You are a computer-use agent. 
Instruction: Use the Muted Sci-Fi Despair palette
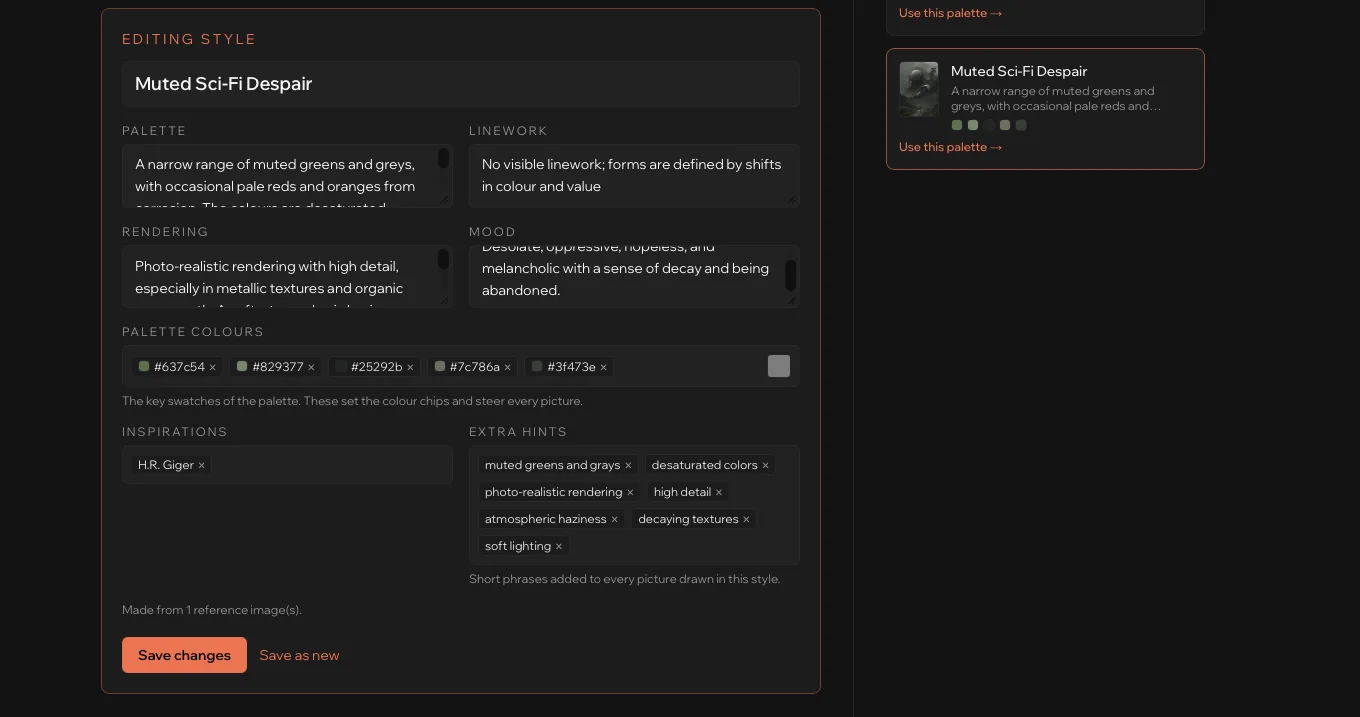pyautogui.click(x=950, y=147)
